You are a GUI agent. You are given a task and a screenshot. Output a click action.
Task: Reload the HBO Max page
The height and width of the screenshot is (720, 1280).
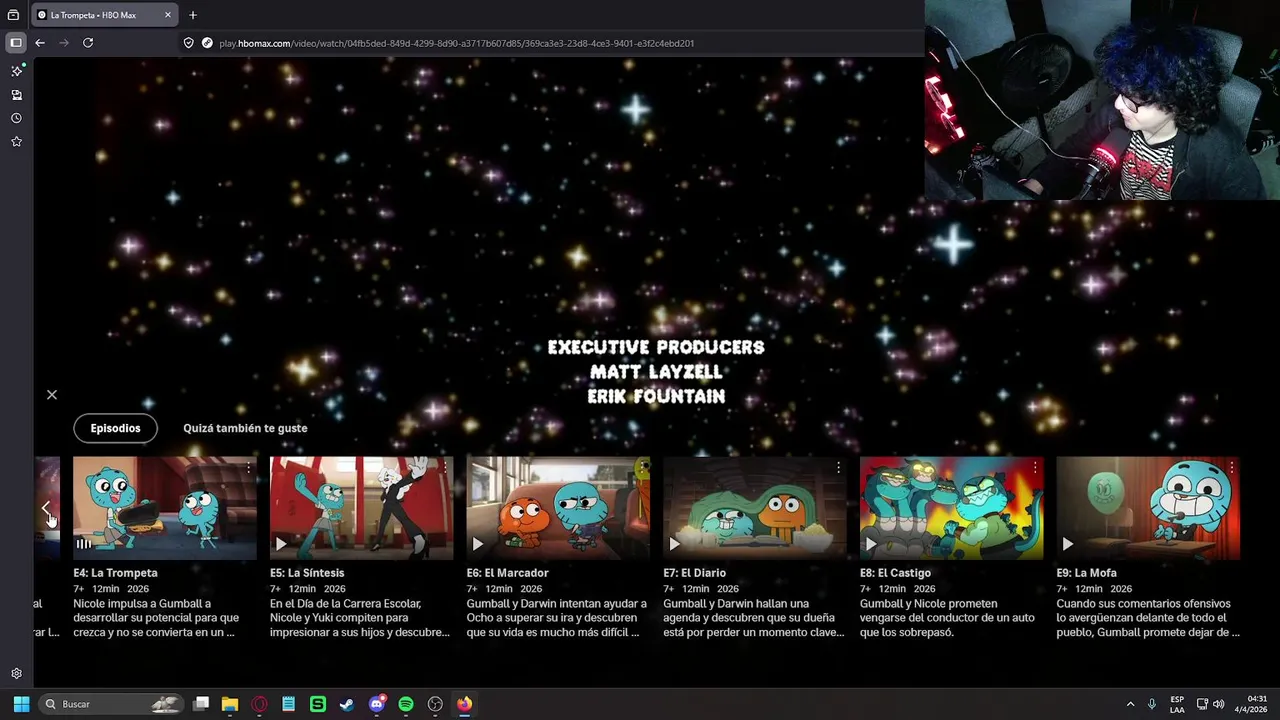tap(88, 43)
